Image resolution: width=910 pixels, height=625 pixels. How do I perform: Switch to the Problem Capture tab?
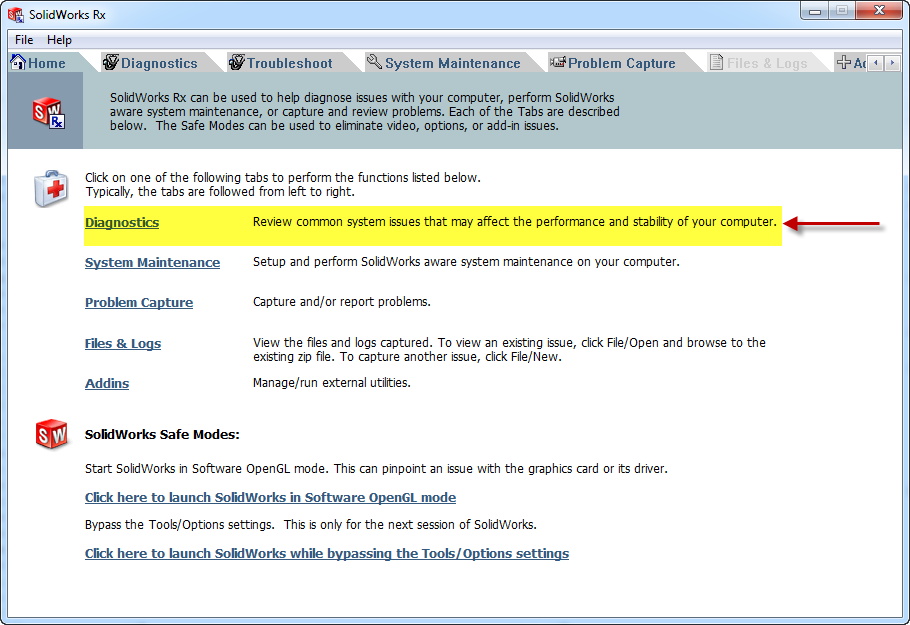point(622,63)
